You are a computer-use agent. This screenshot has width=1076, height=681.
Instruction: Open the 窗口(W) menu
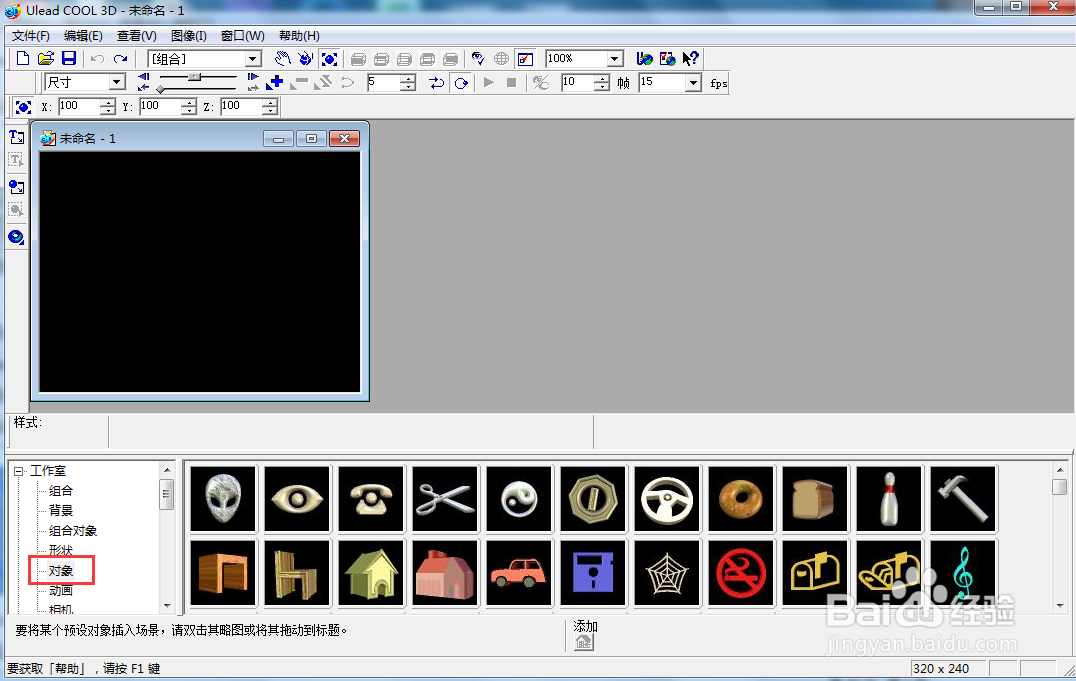tap(242, 36)
